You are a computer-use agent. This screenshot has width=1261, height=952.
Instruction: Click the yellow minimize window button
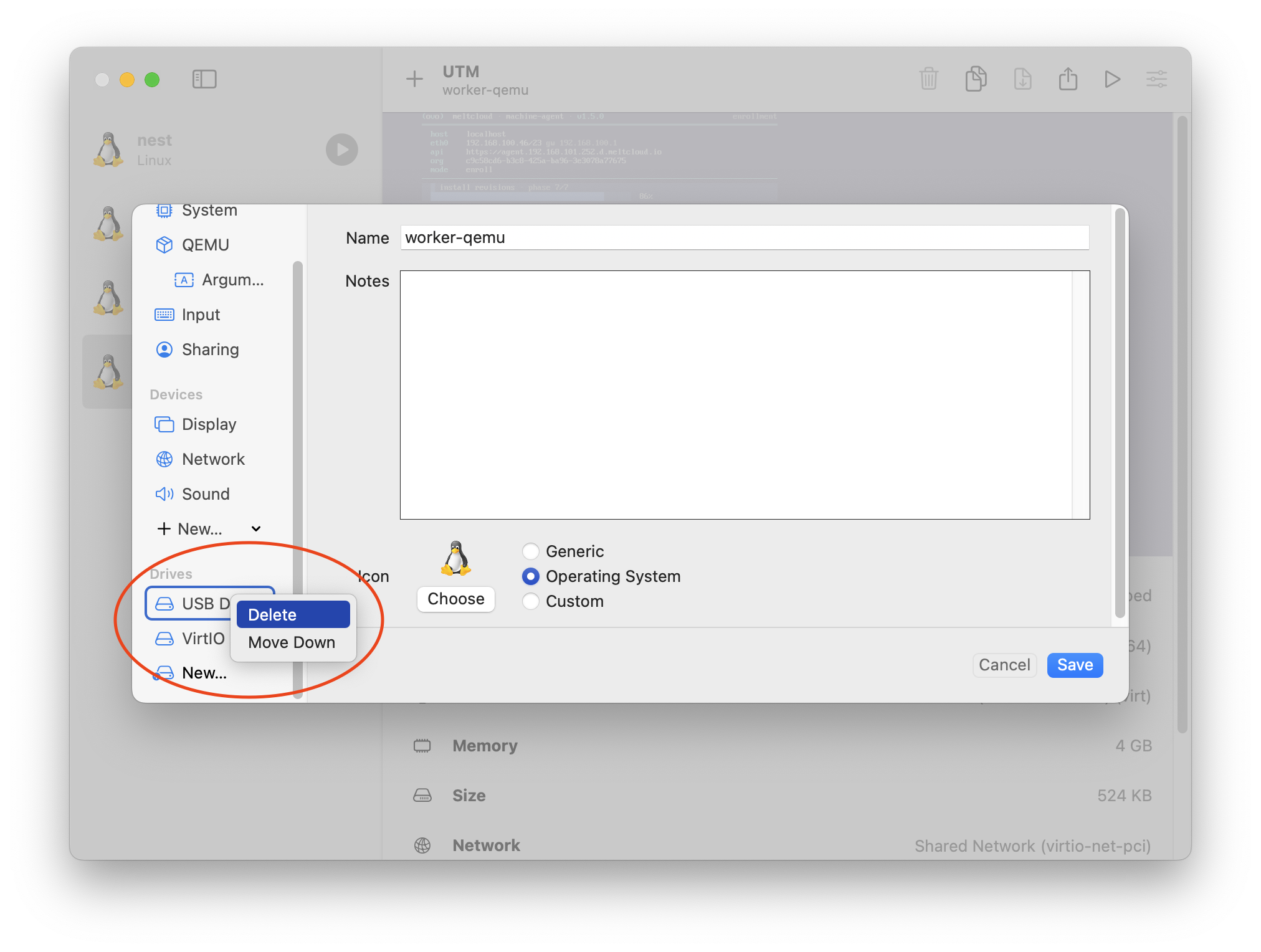click(127, 80)
